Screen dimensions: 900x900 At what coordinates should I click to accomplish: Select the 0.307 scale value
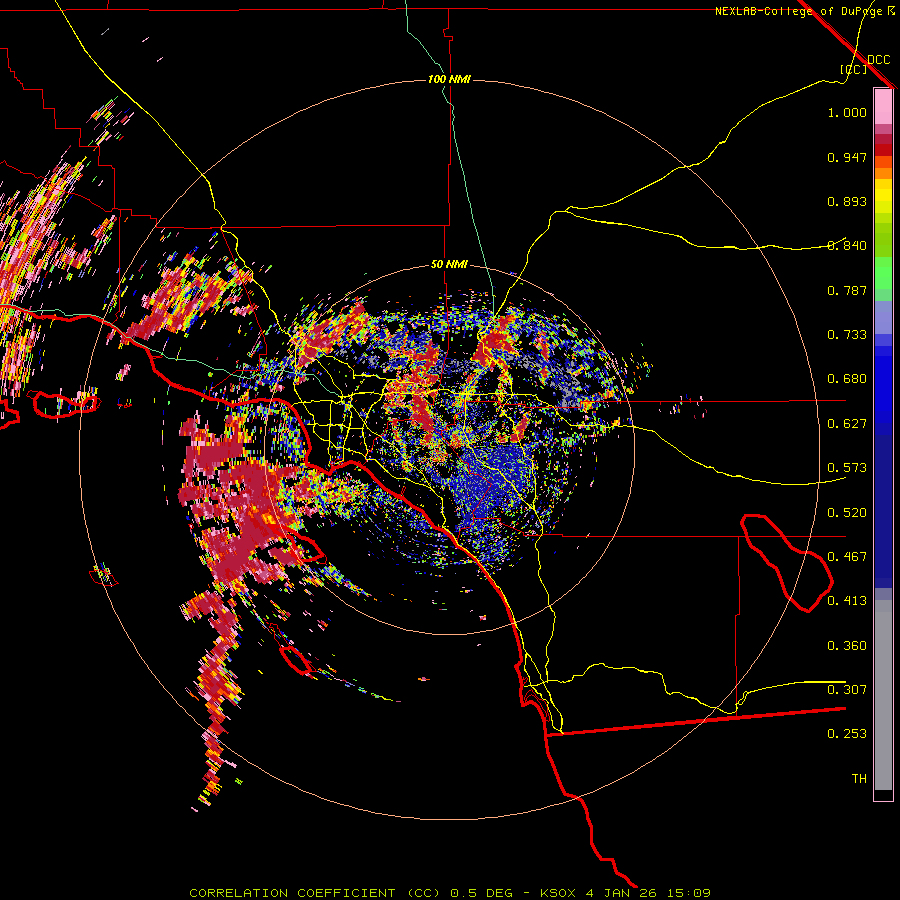click(x=847, y=689)
